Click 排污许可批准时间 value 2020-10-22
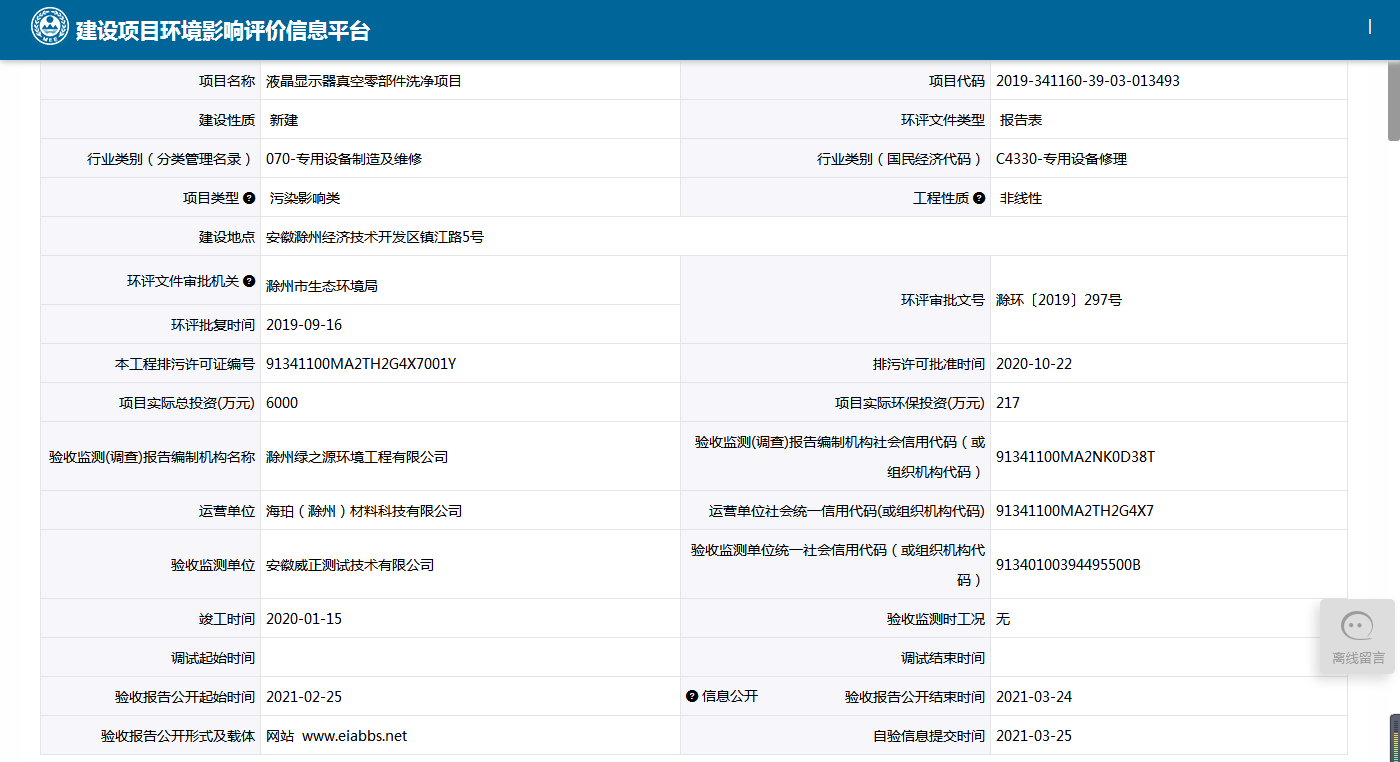Viewport: 1400px width, 762px height. click(1034, 364)
